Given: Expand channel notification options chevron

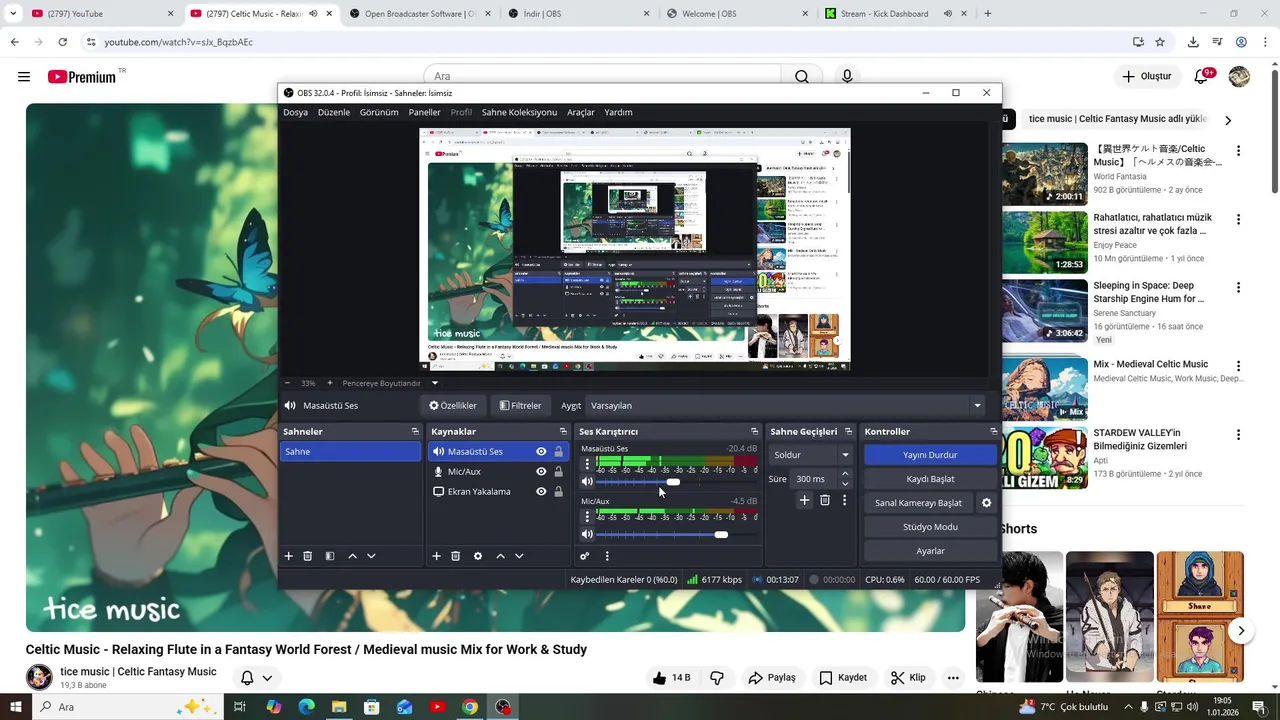Looking at the screenshot, I should point(267,678).
